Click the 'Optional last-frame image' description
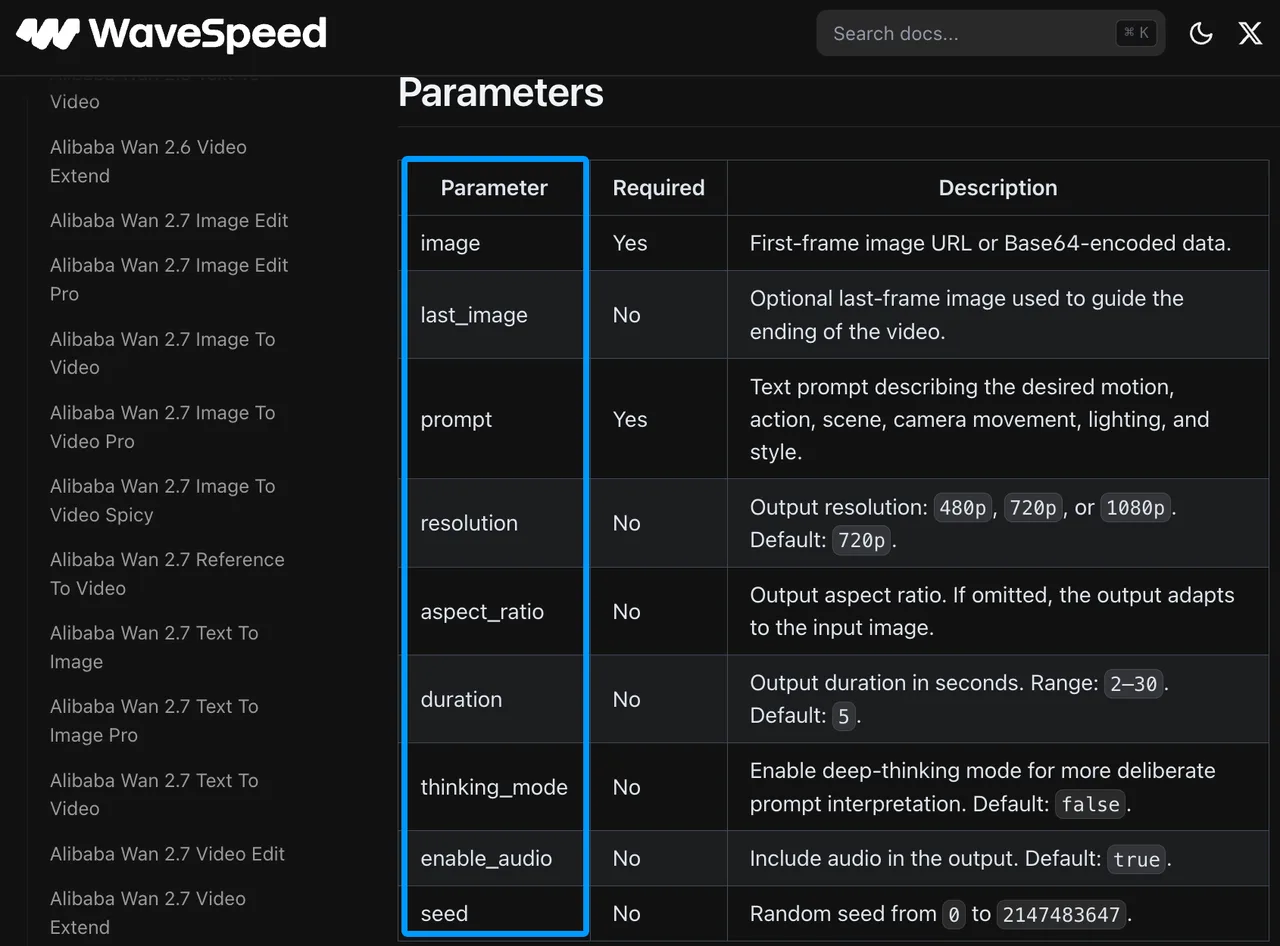The width and height of the screenshot is (1280, 946). [x=967, y=315]
